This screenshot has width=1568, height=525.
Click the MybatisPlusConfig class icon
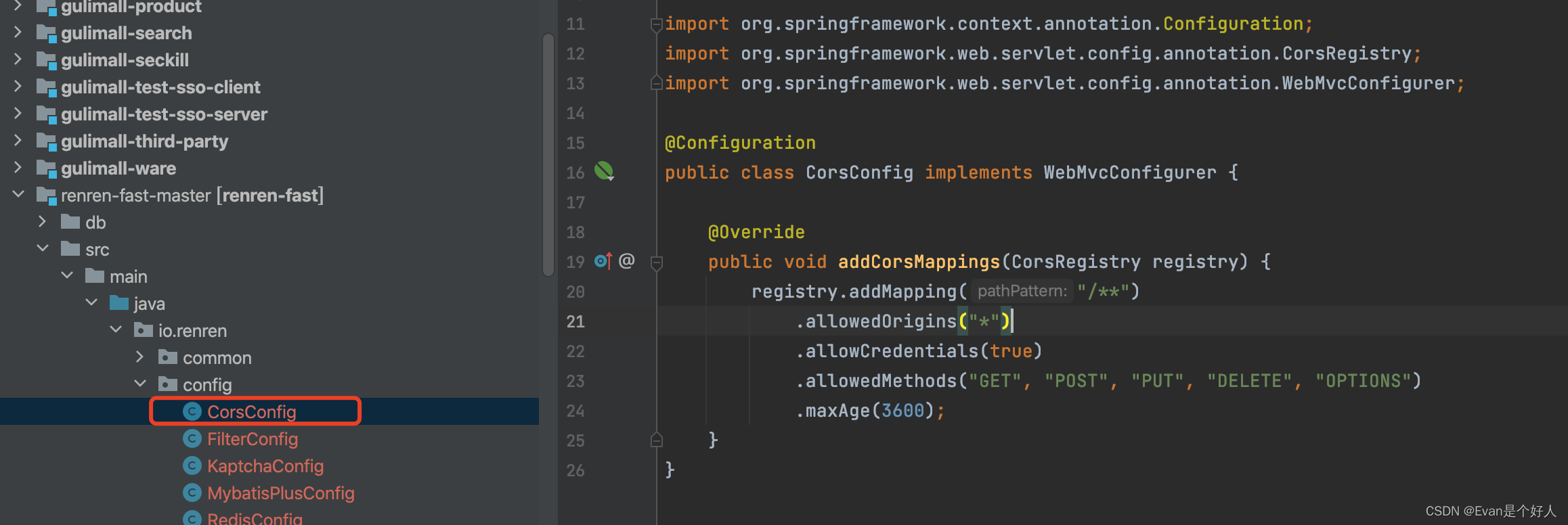192,493
